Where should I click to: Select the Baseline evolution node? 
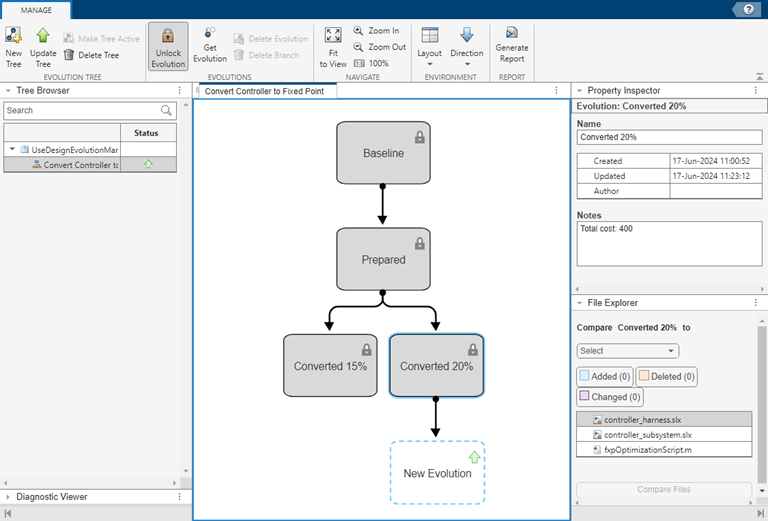coord(383,153)
